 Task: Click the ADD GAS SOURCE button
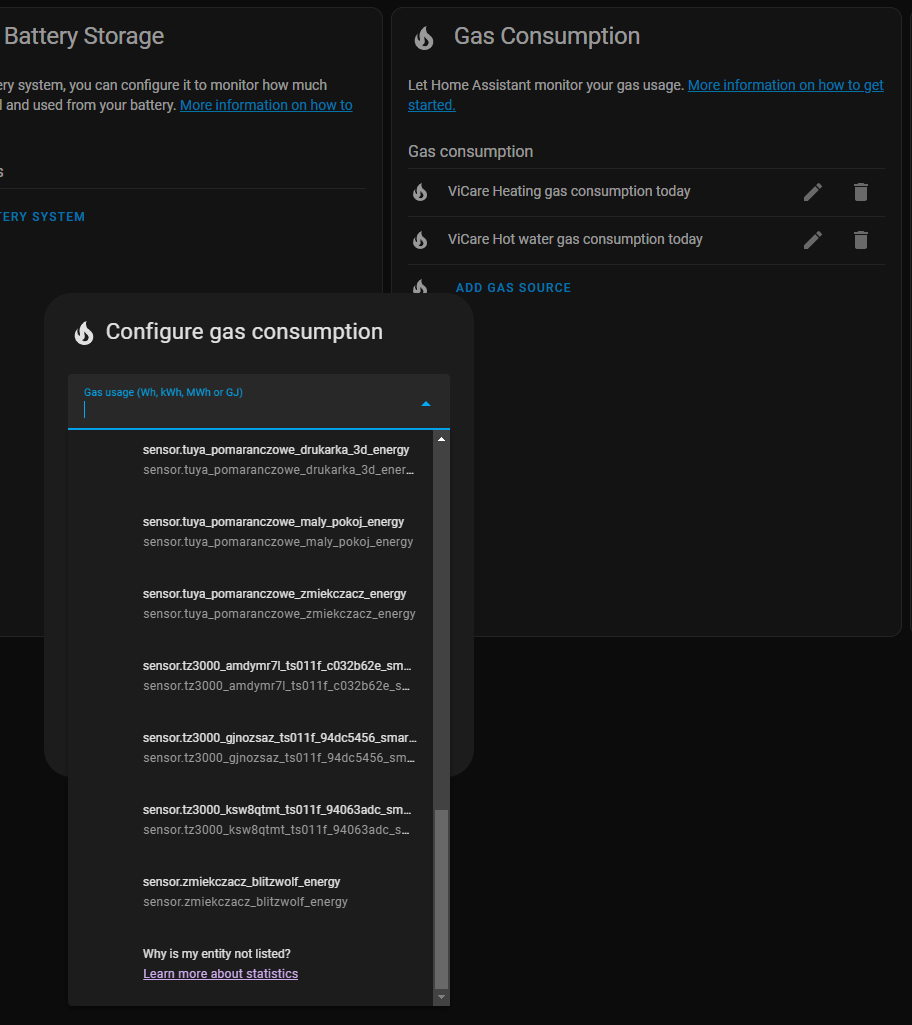[513, 287]
